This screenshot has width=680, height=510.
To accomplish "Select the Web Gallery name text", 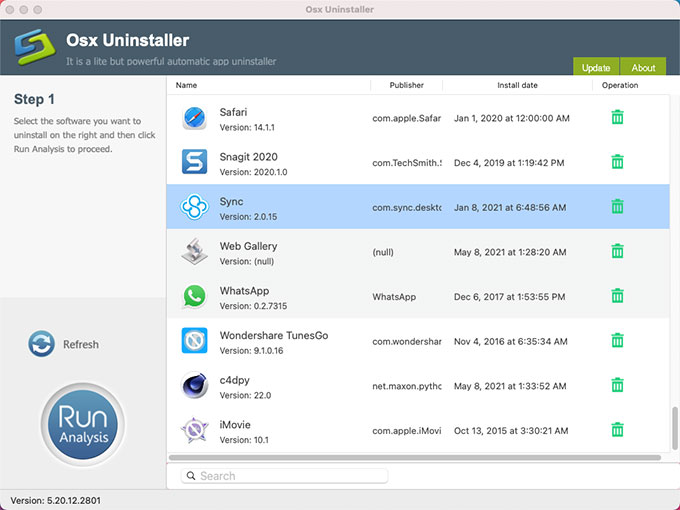I will pos(248,246).
